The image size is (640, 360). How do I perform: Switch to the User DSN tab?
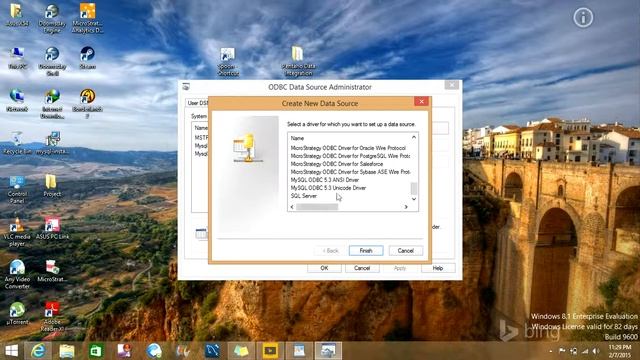[198, 103]
